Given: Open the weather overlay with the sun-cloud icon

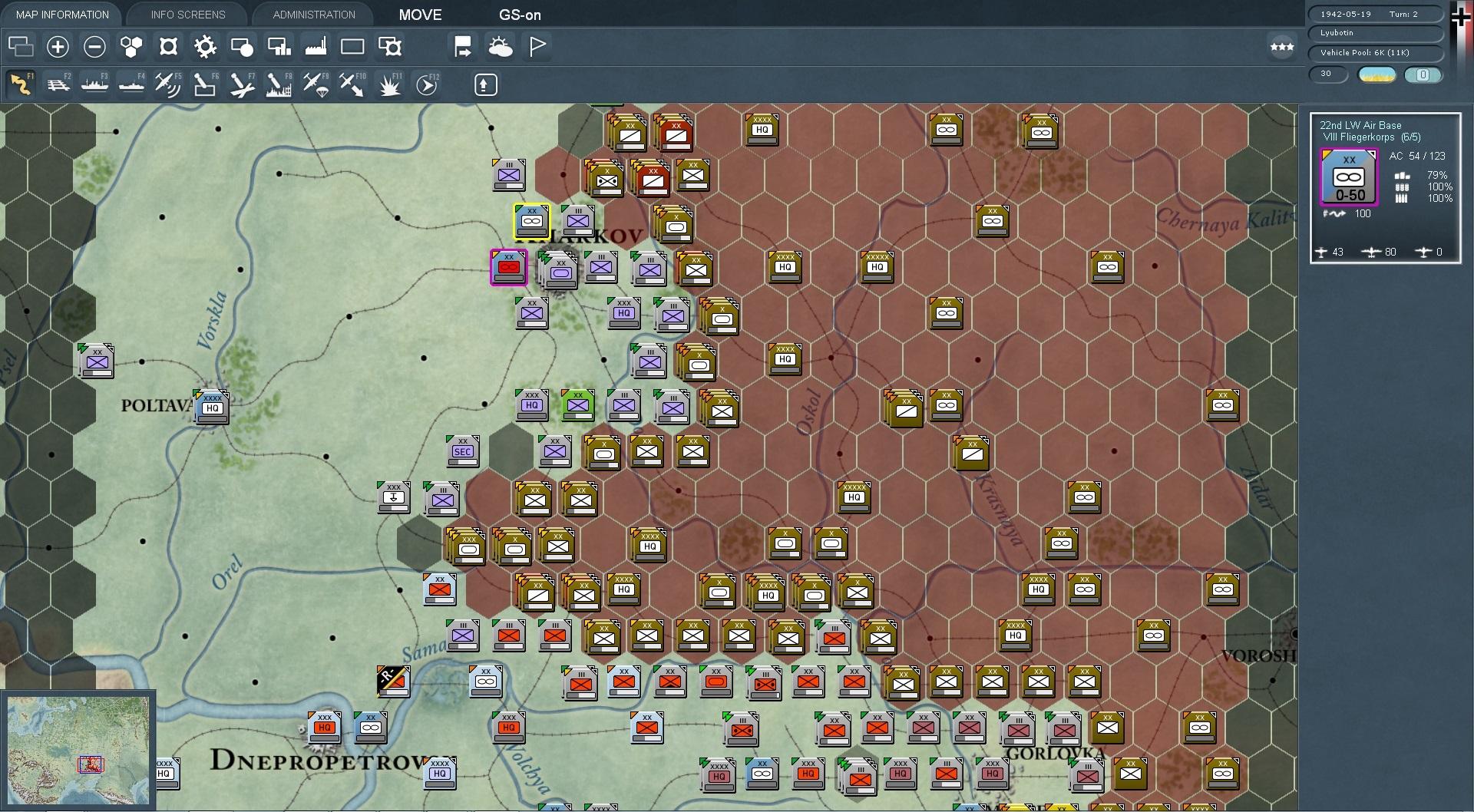Looking at the screenshot, I should pyautogui.click(x=501, y=47).
